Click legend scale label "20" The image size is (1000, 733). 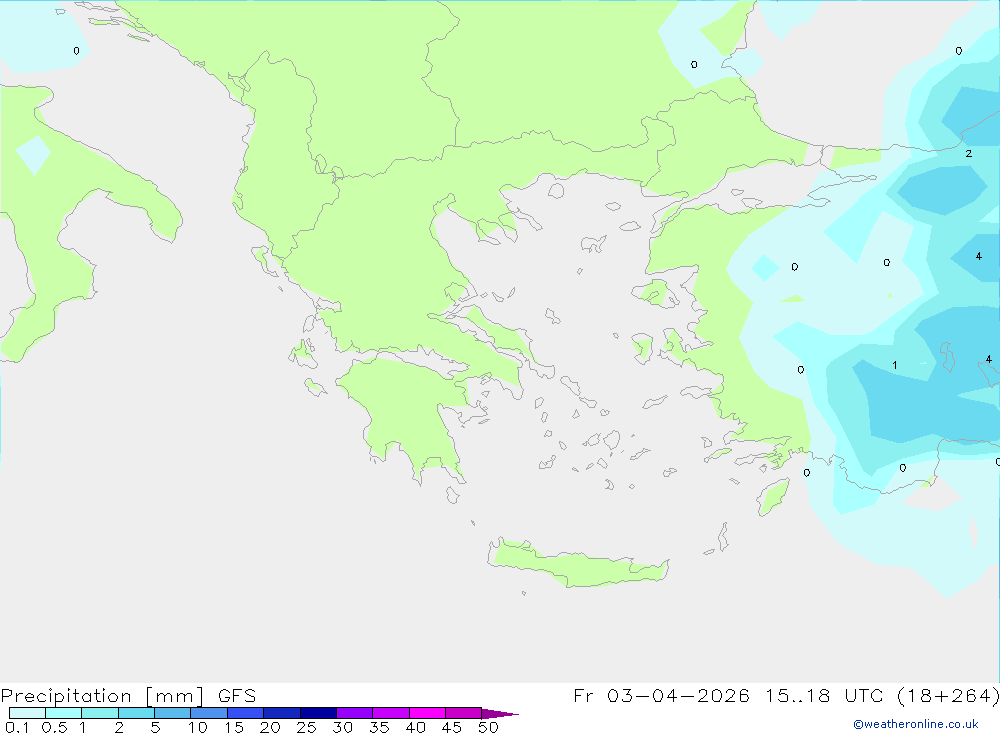coord(270,727)
